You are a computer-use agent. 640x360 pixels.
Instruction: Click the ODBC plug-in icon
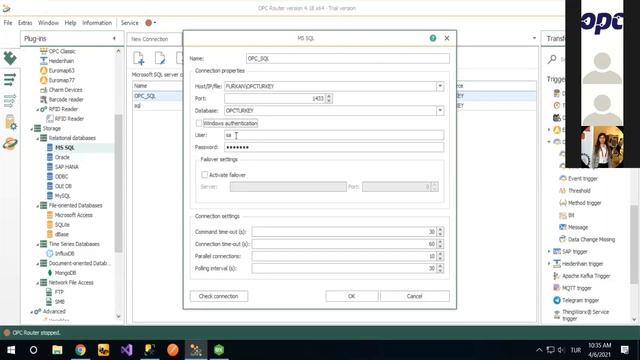50,176
